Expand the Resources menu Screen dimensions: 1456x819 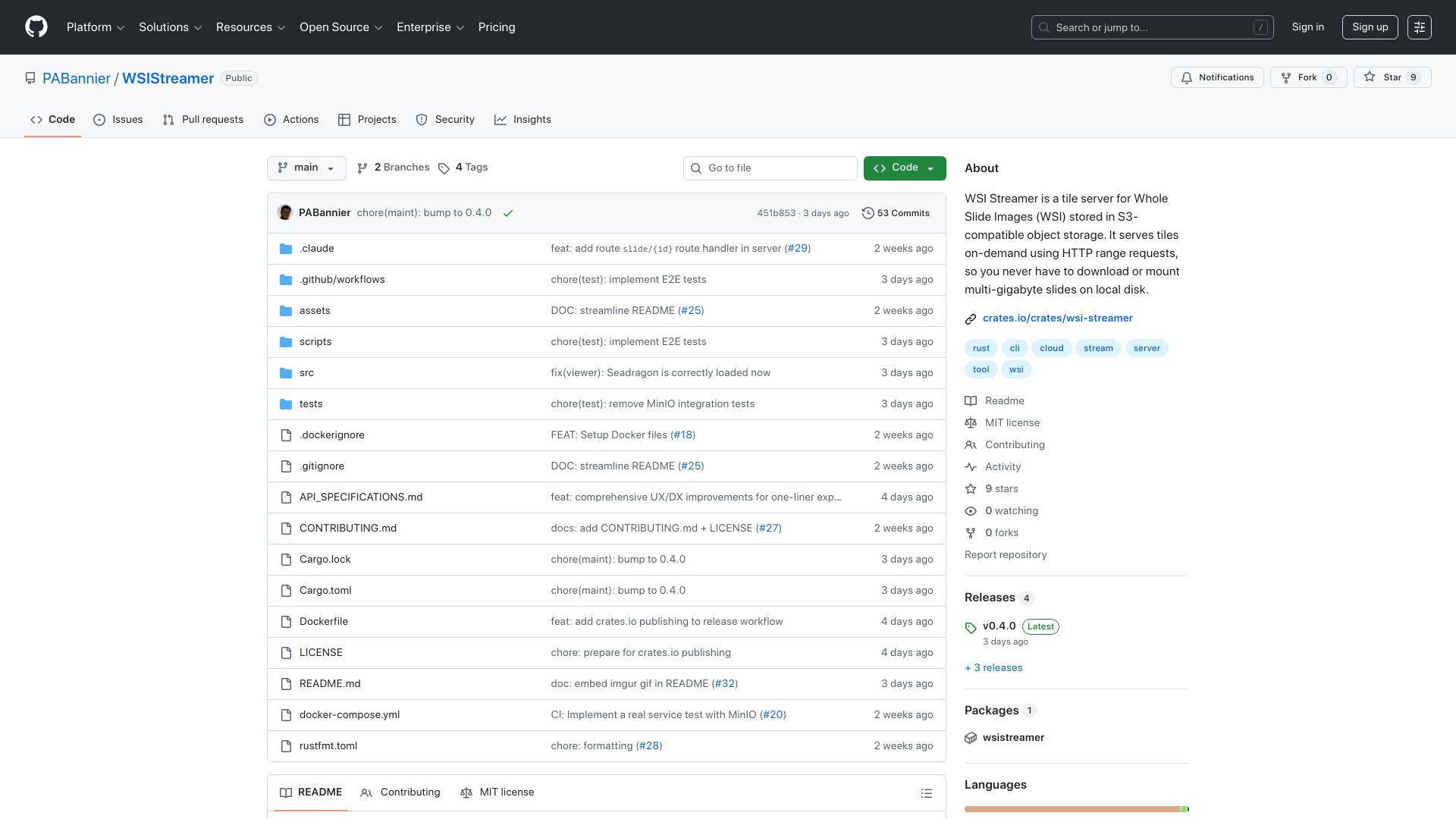click(251, 27)
